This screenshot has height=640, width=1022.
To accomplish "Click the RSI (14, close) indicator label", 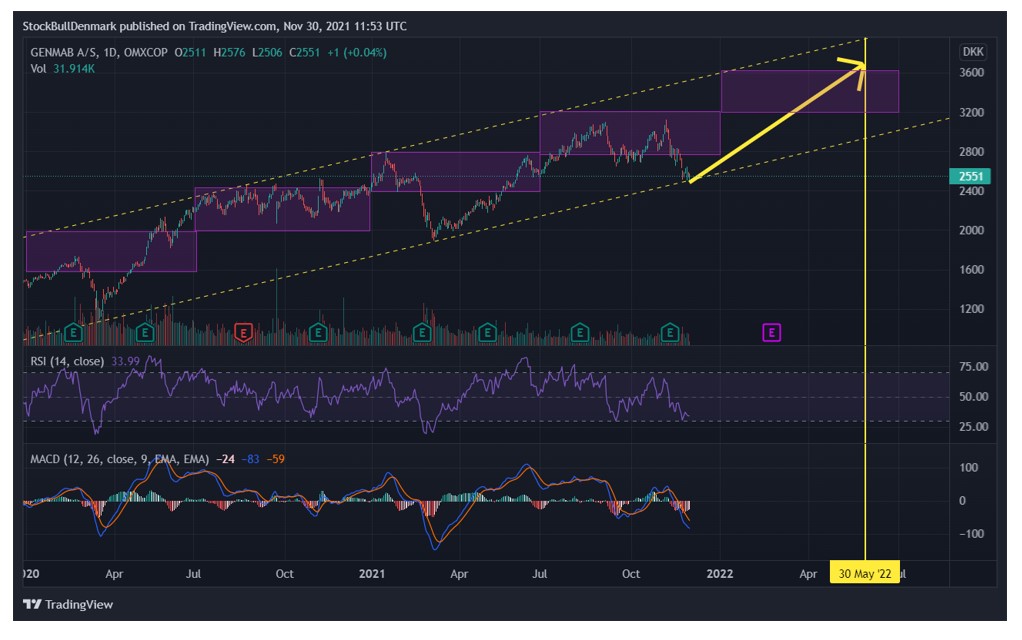I will (x=67, y=361).
